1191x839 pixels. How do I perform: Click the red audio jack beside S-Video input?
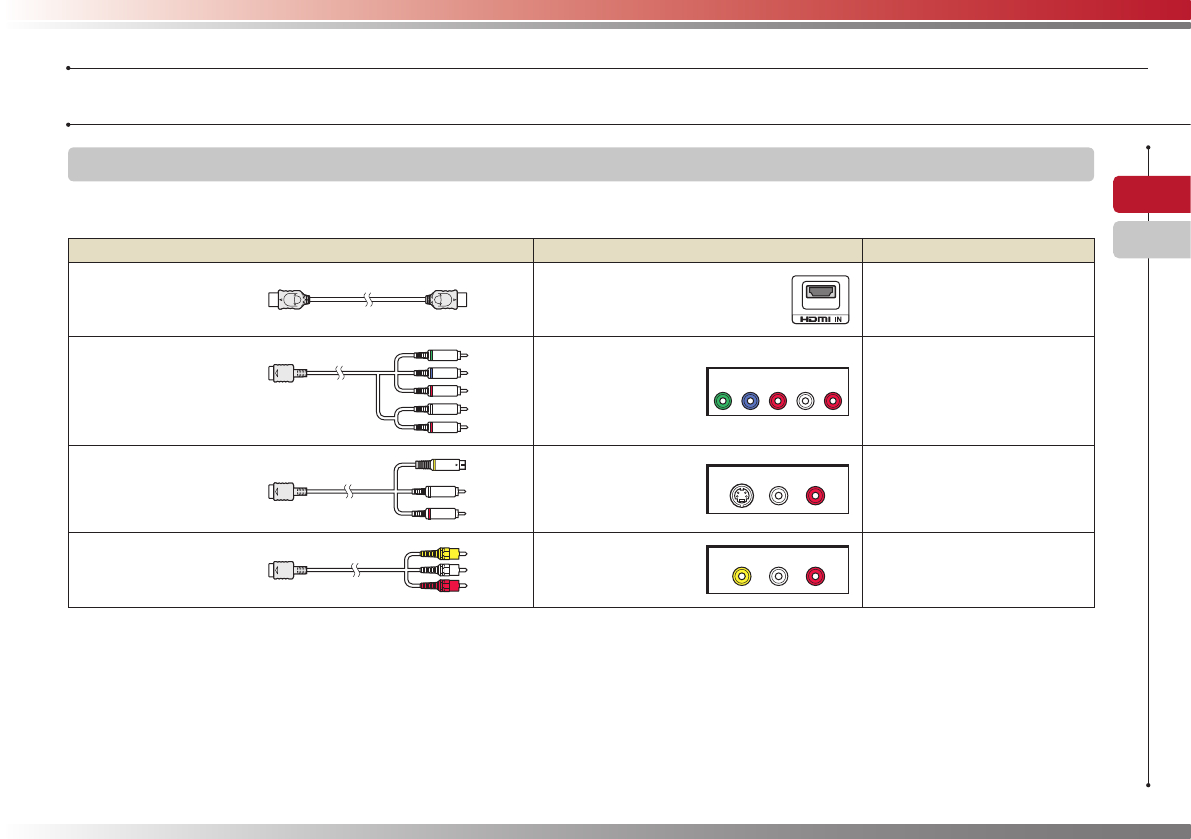[817, 494]
